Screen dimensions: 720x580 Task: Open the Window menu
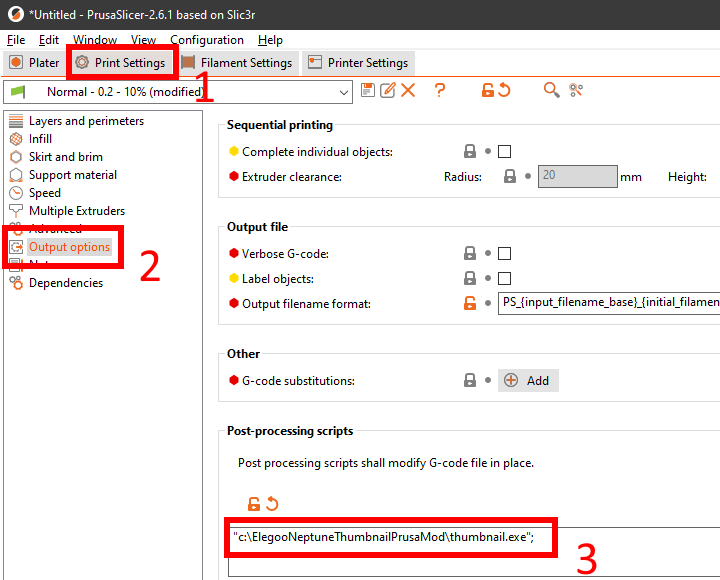95,40
